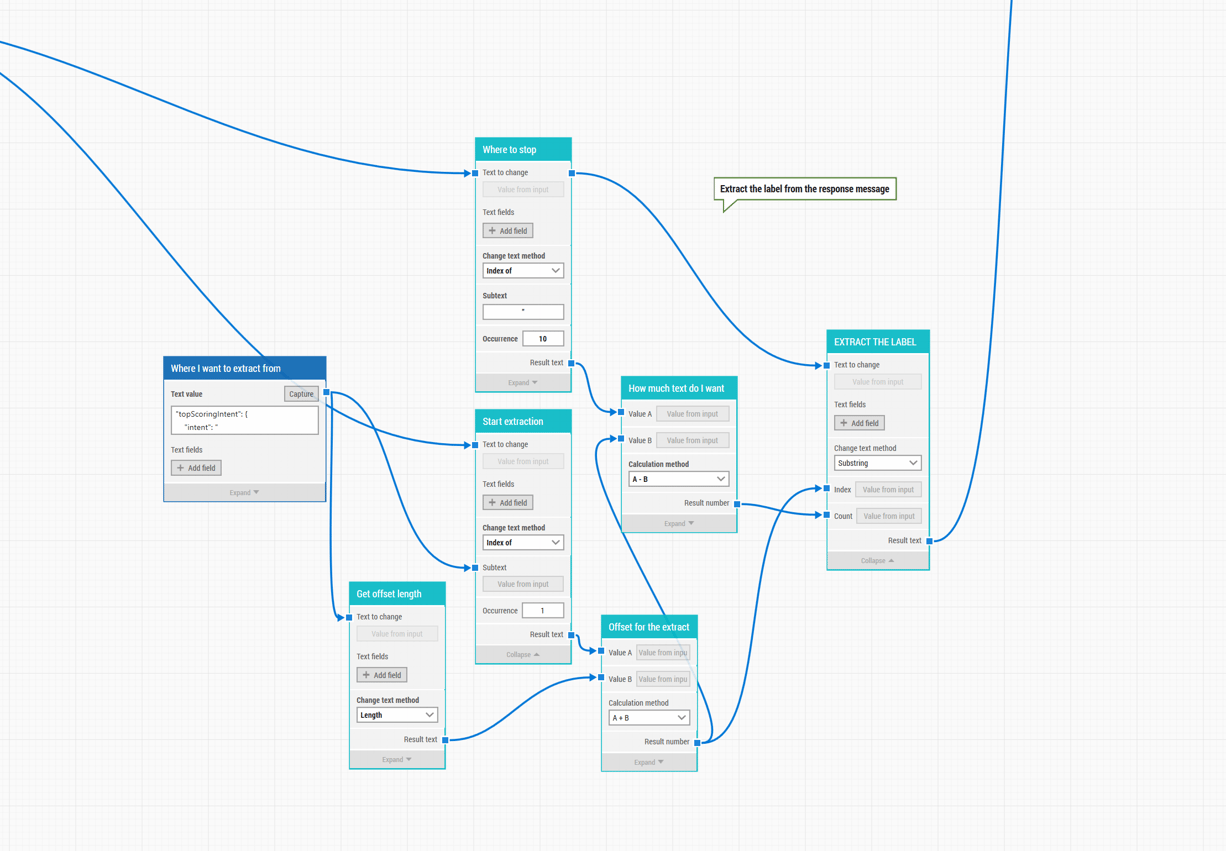1226x851 pixels.
Task: Click the Capture icon in Where I want to extract from
Action: click(301, 394)
